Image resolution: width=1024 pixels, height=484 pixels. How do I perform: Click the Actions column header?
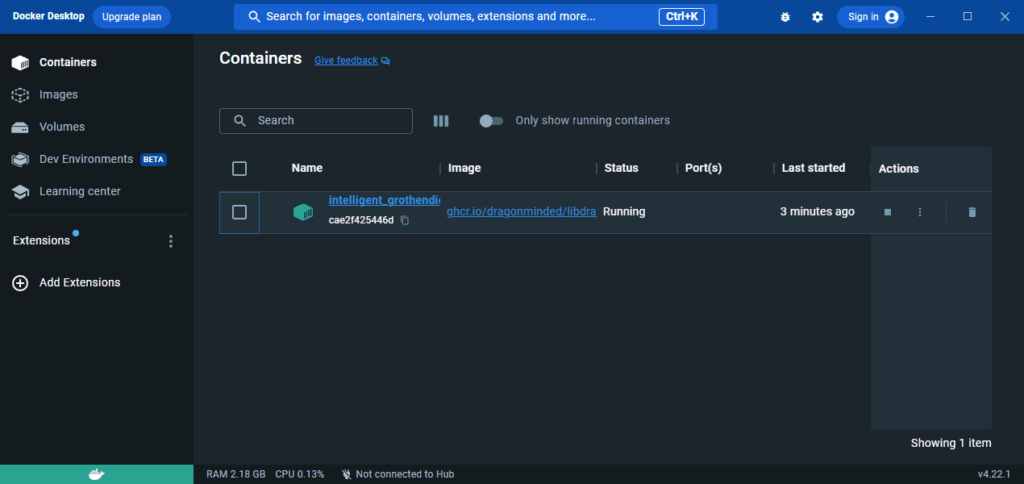click(899, 169)
